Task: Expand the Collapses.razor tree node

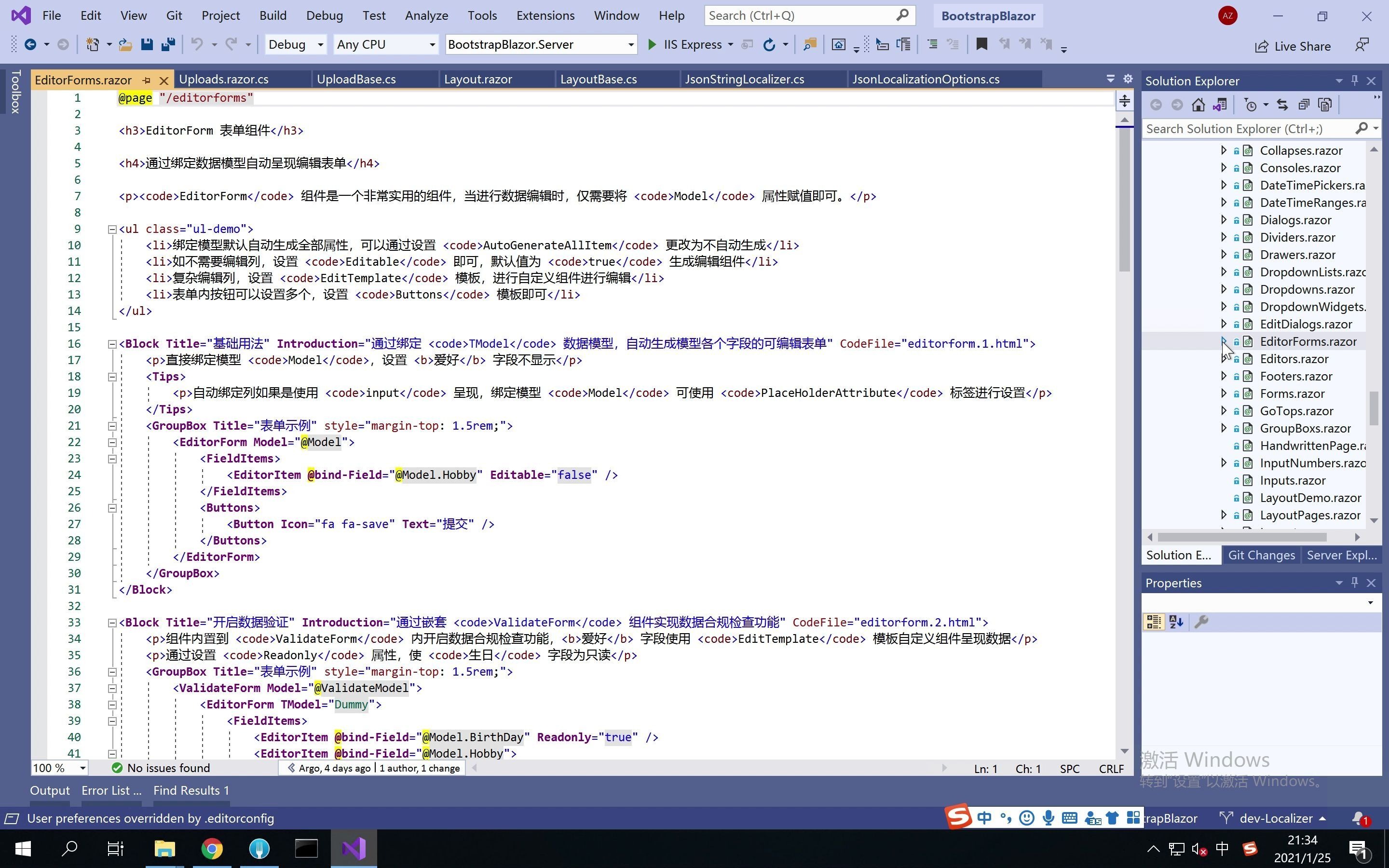Action: [x=1223, y=150]
